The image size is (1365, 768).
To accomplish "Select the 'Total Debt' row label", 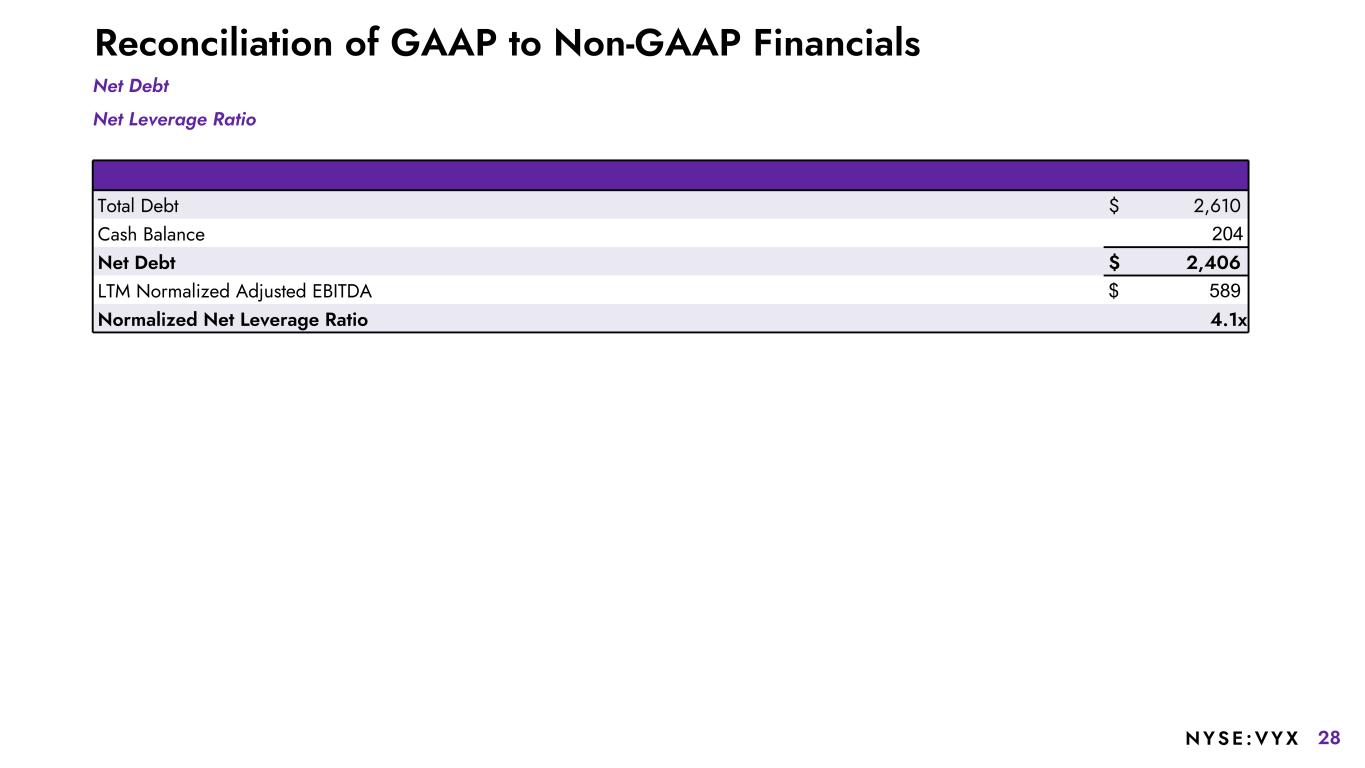I will click(138, 206).
